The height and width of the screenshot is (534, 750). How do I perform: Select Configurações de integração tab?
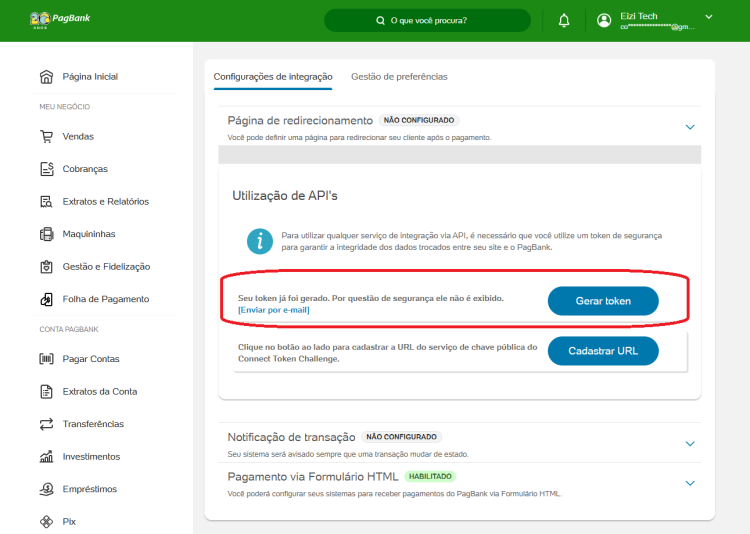tap(273, 77)
